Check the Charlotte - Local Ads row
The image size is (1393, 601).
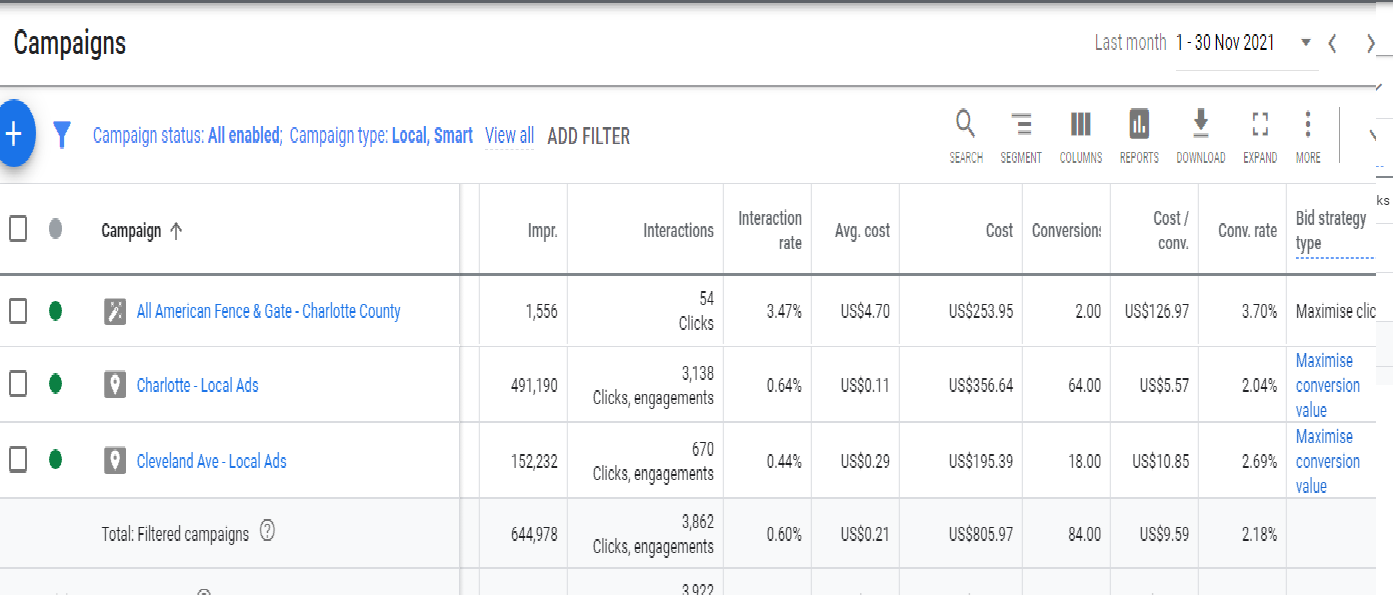[18, 385]
